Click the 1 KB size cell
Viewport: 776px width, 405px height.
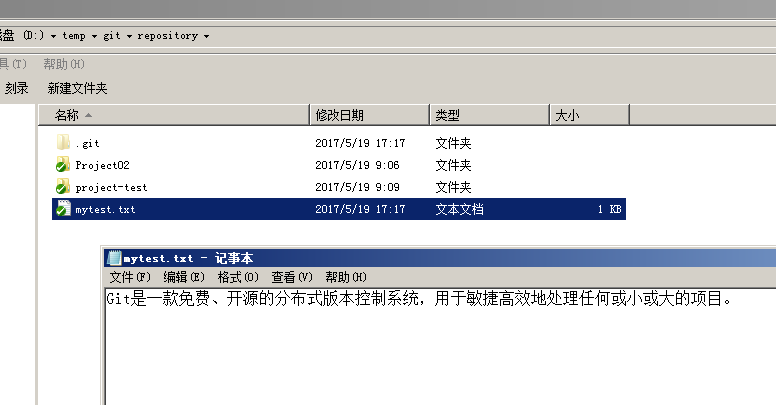pos(609,209)
